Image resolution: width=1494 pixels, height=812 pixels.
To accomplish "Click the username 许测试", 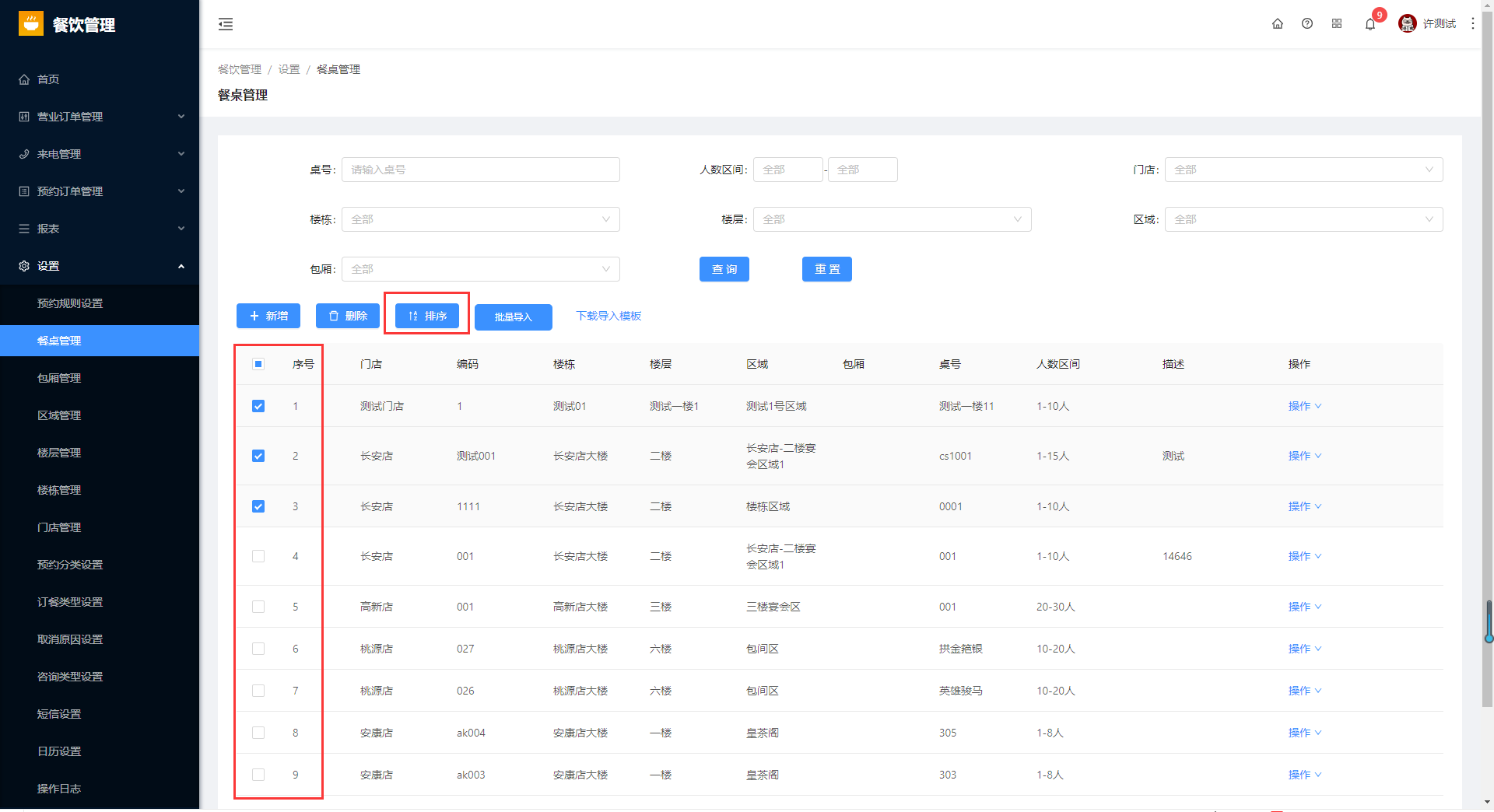I will click(1439, 24).
